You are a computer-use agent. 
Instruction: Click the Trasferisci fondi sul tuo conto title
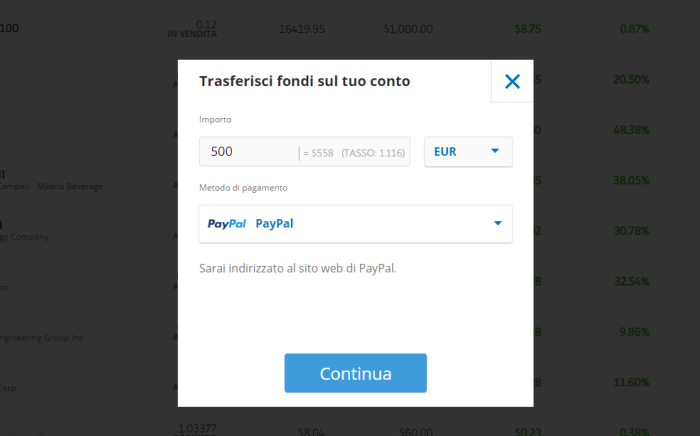[x=304, y=81]
